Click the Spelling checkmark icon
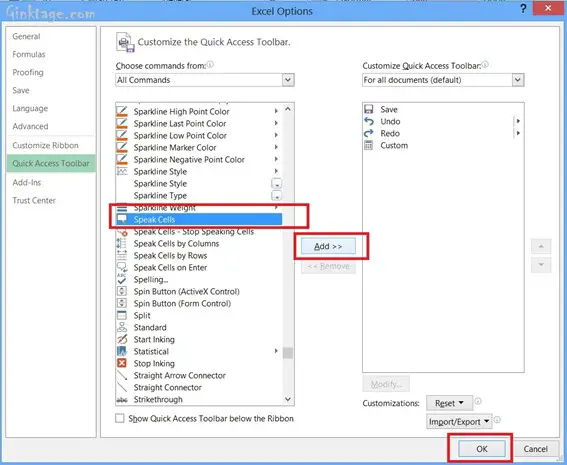Viewport: 567px width, 465px height. [x=122, y=279]
